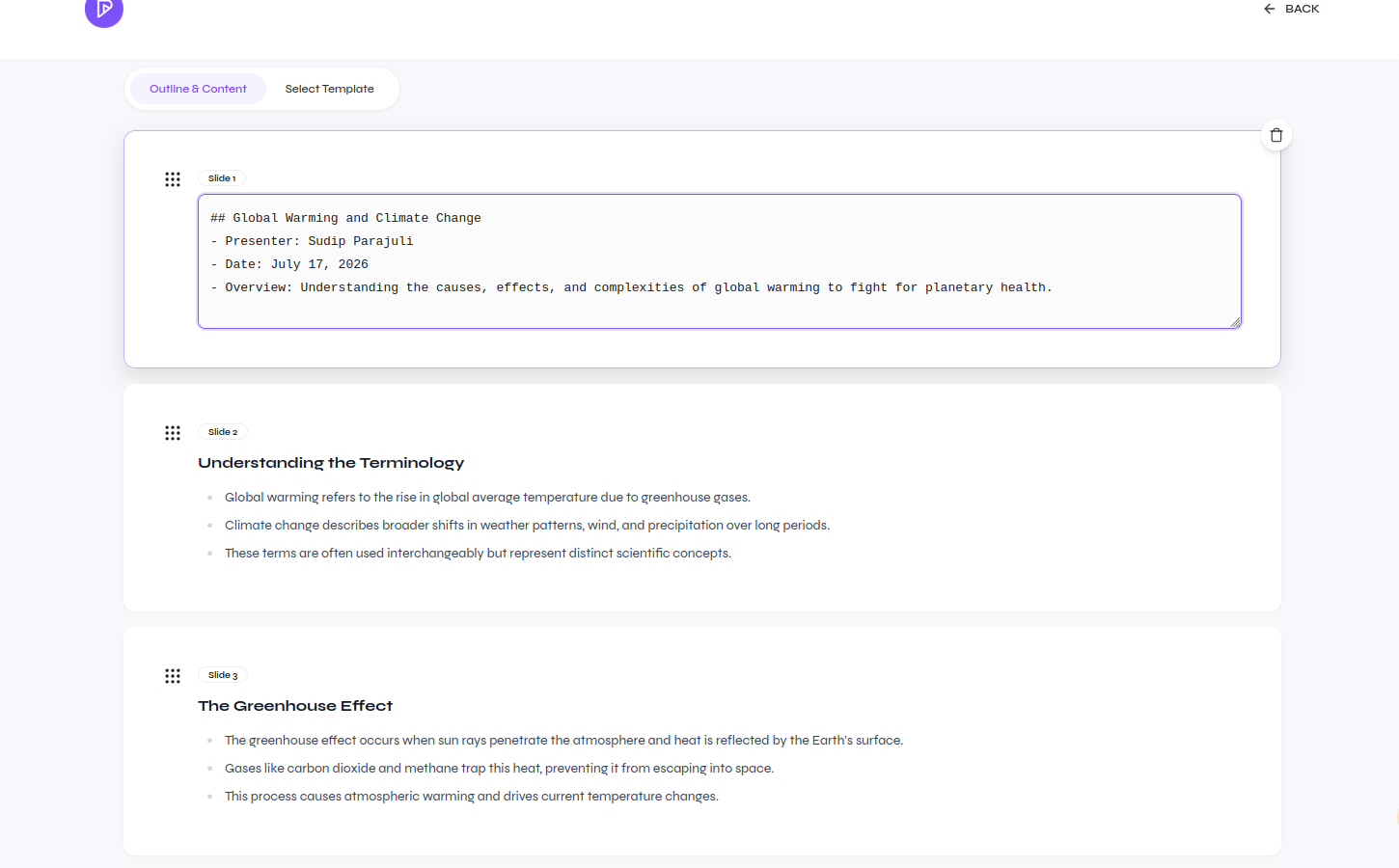Click bullet 'Climate change describes broader shifts'
1399x868 pixels.
[x=527, y=526]
